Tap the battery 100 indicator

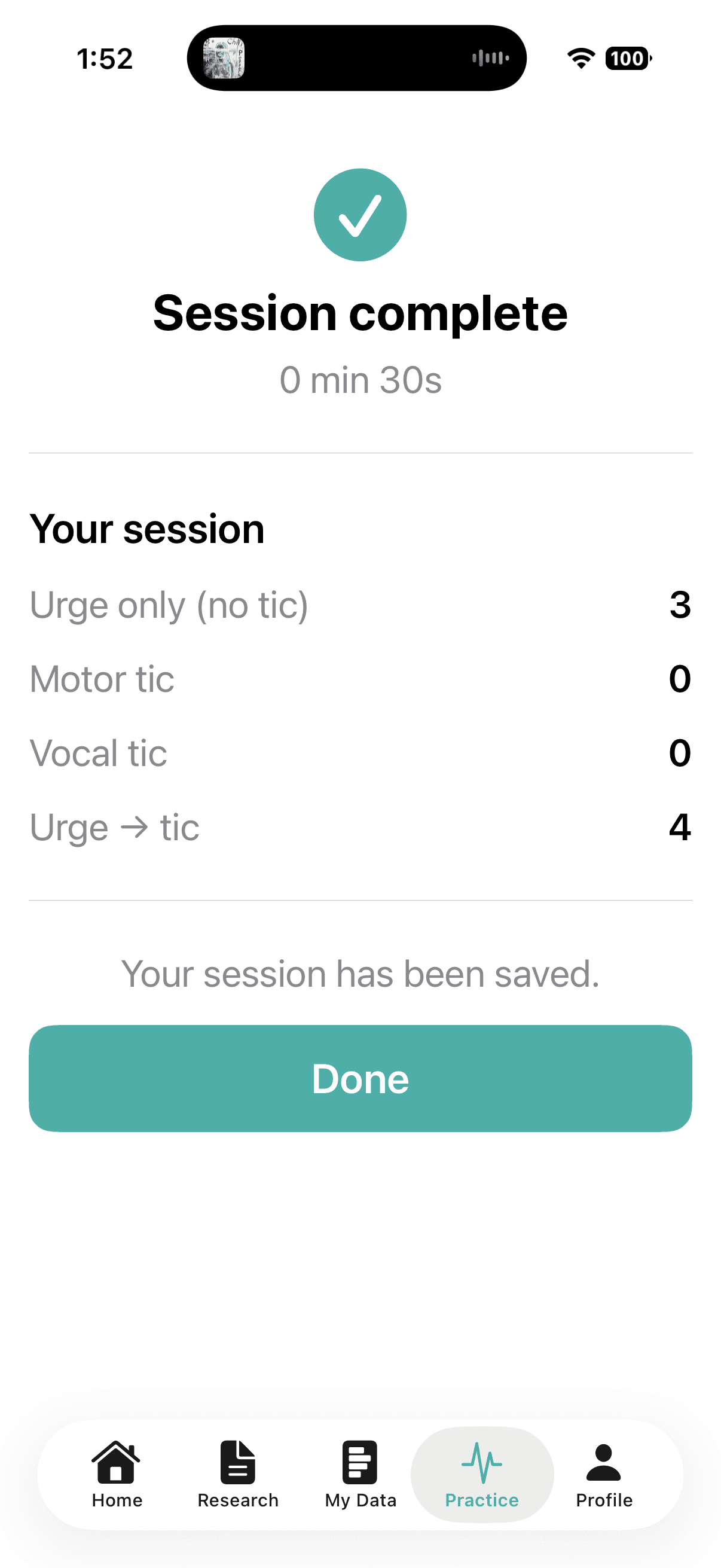(628, 59)
